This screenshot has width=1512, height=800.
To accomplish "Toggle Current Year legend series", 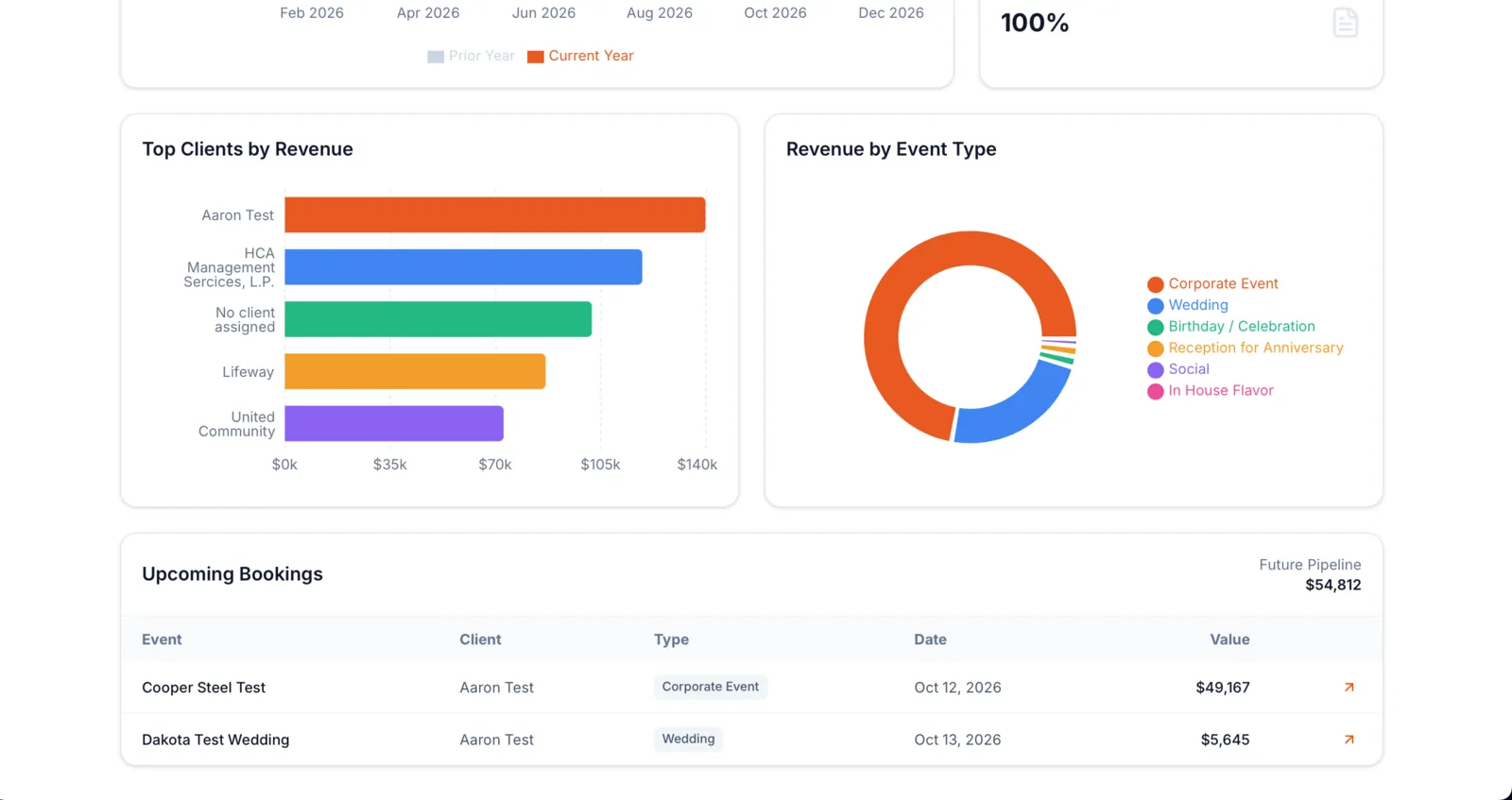I will pos(580,56).
